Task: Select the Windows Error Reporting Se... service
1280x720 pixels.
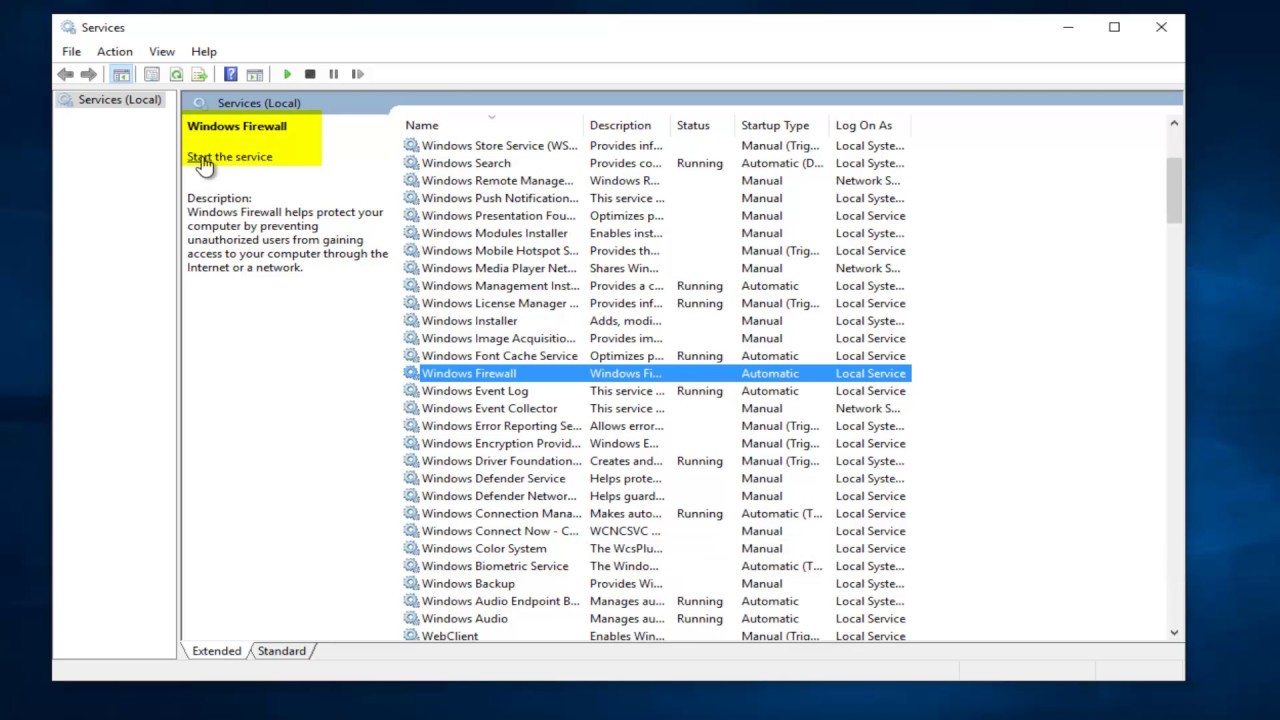Action: tap(656, 426)
